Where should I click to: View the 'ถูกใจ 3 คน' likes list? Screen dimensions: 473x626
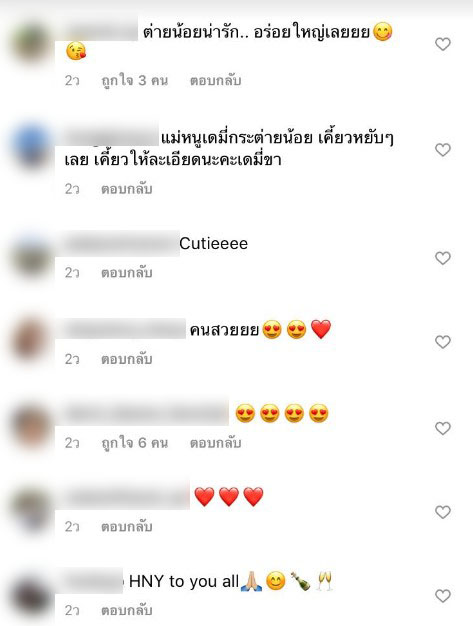coord(135,80)
